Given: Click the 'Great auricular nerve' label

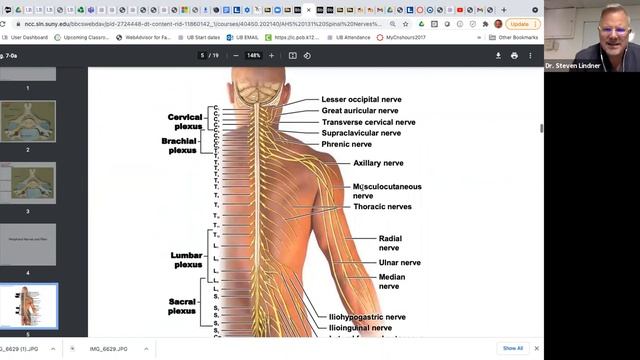Looking at the screenshot, I should click(x=360, y=111).
